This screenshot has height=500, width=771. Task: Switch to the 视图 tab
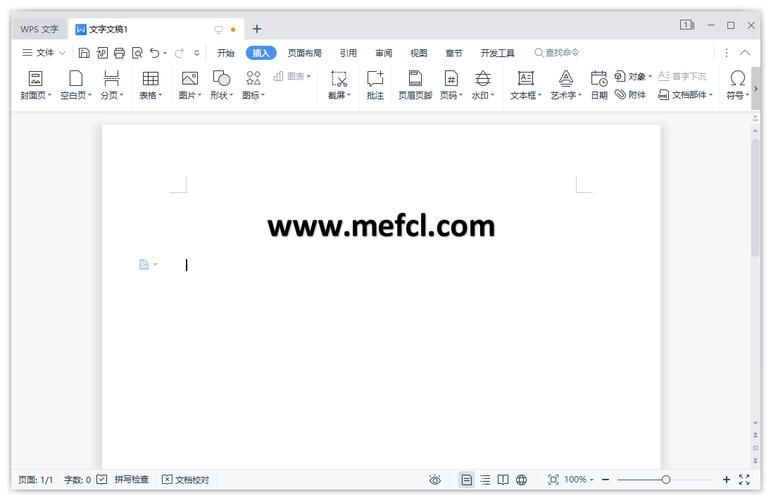(x=419, y=53)
